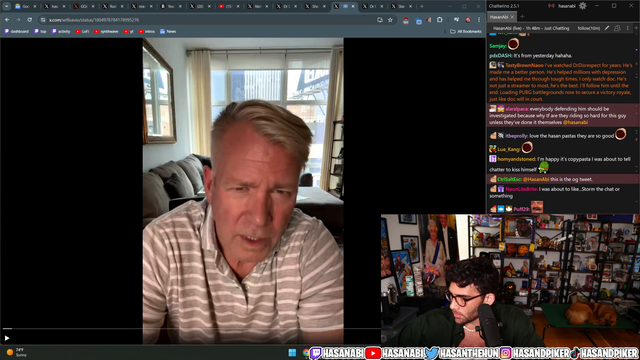Expand the Chrome tab search dropdown
640x360 pixels.
pyautogui.click(x=7, y=6)
